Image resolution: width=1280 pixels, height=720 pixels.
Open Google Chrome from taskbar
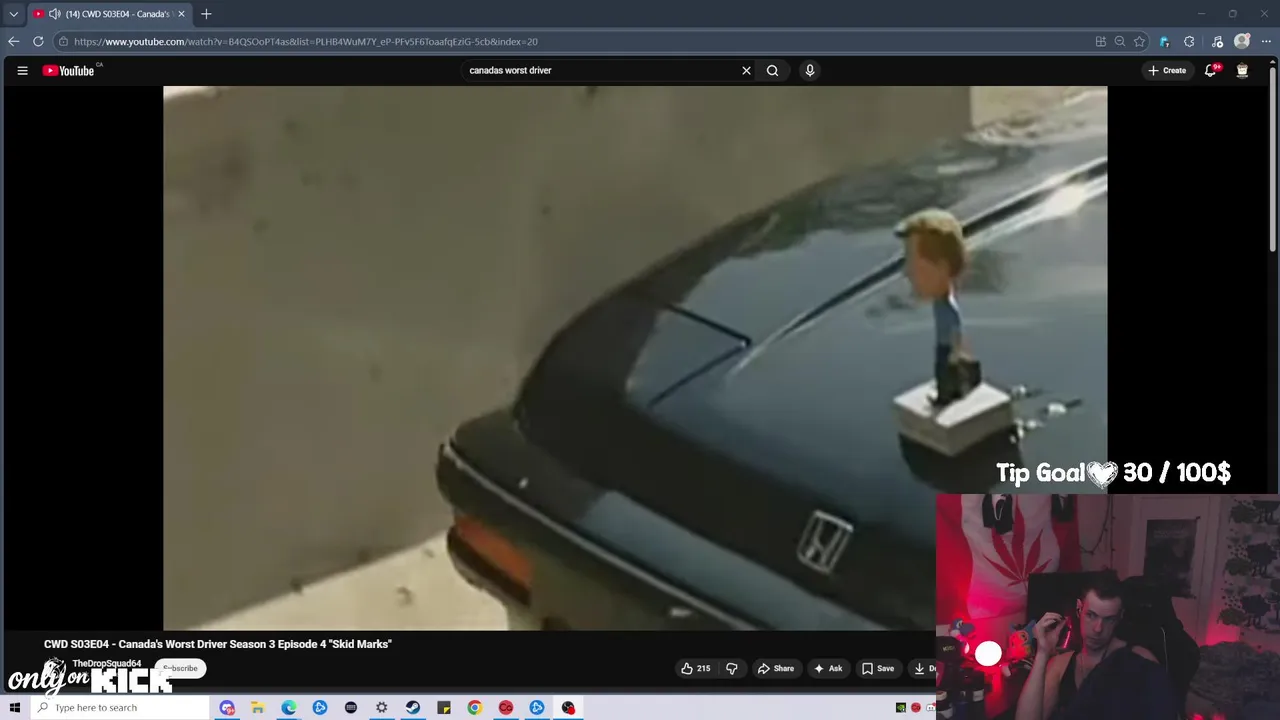(474, 707)
